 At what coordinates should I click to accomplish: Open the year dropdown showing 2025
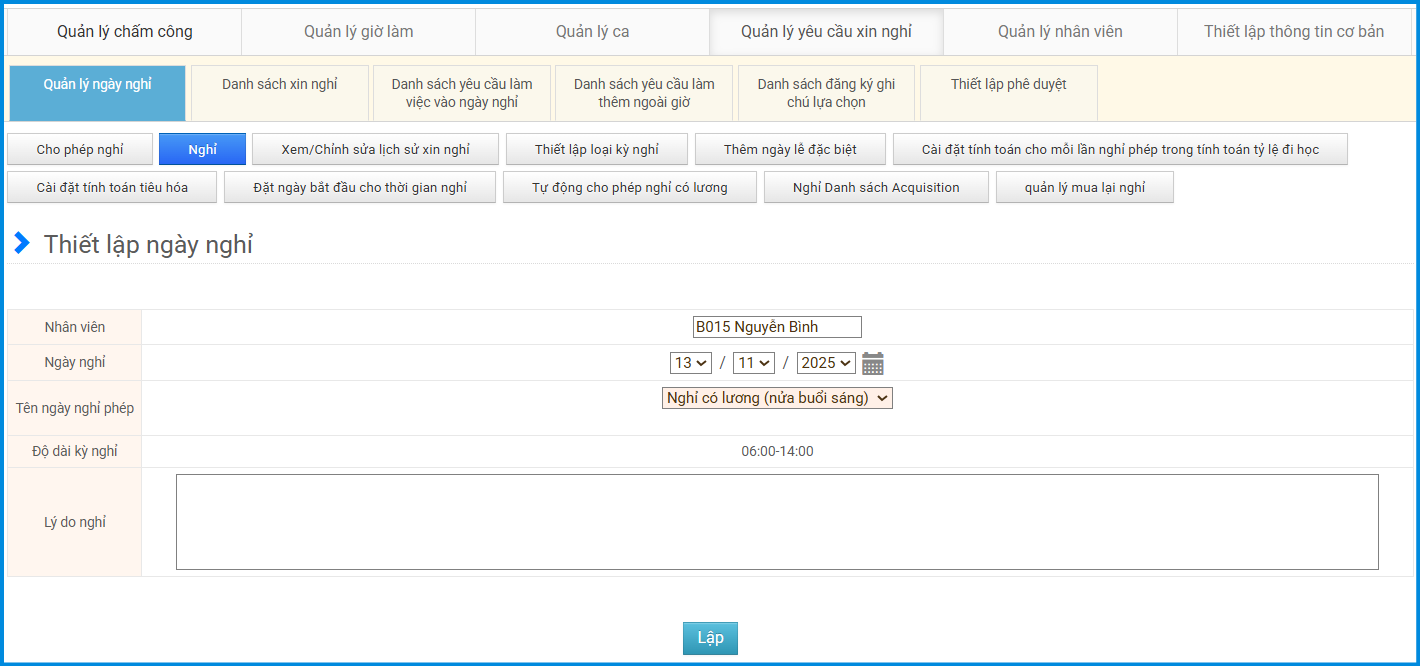[826, 363]
